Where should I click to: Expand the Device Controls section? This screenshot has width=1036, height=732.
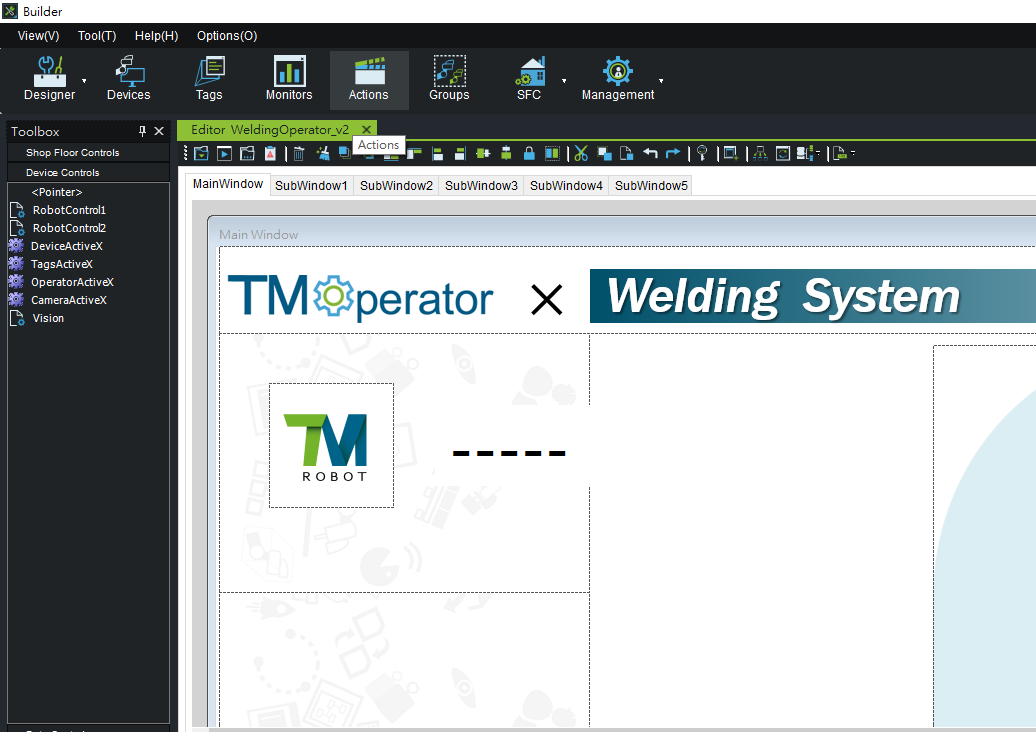coord(88,172)
